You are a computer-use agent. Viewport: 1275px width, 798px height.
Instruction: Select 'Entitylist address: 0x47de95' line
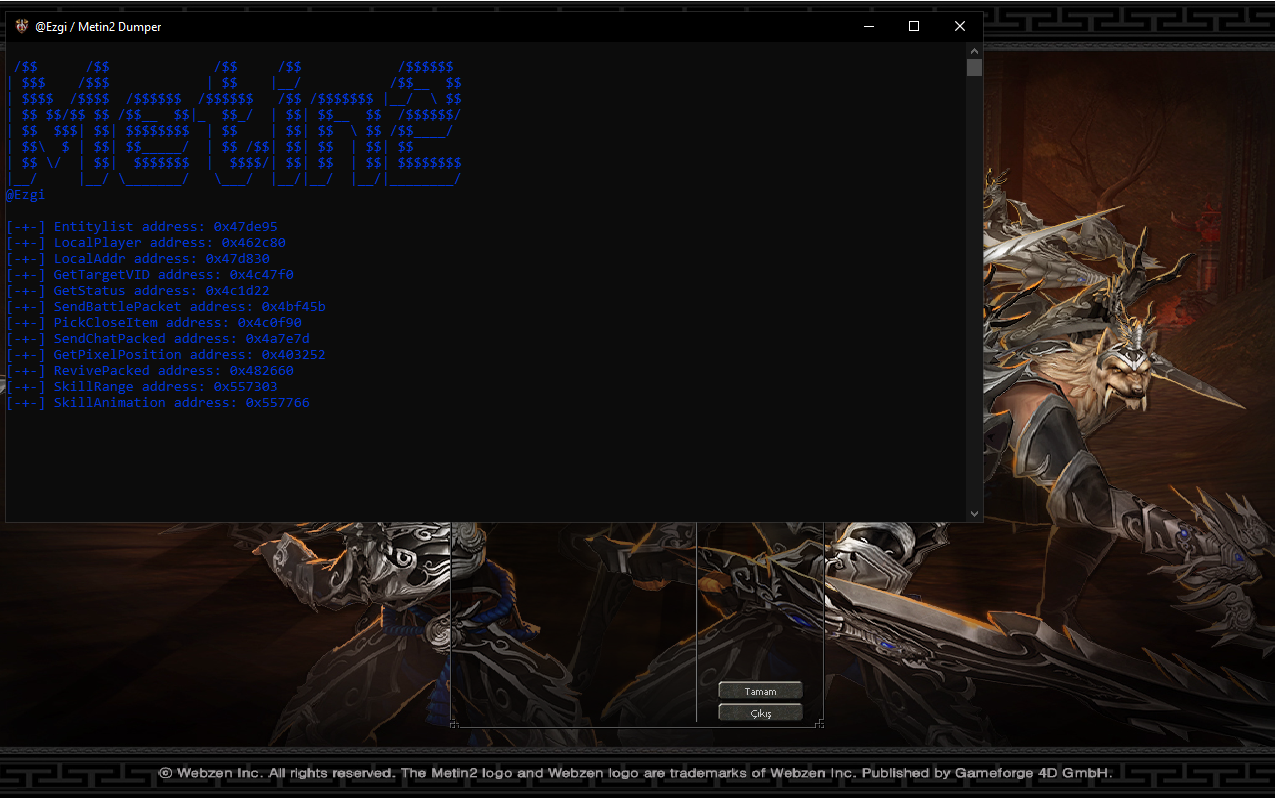click(x=142, y=227)
